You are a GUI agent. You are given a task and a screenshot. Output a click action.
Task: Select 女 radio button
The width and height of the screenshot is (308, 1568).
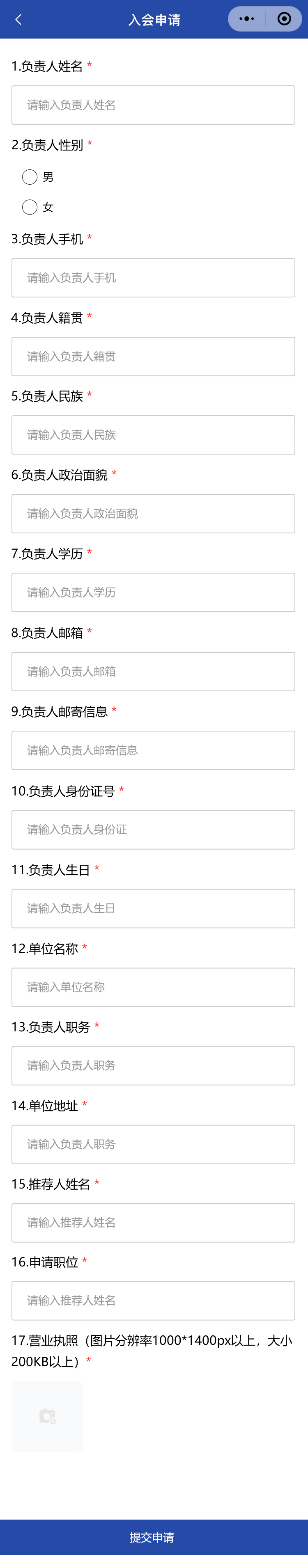click(x=30, y=208)
